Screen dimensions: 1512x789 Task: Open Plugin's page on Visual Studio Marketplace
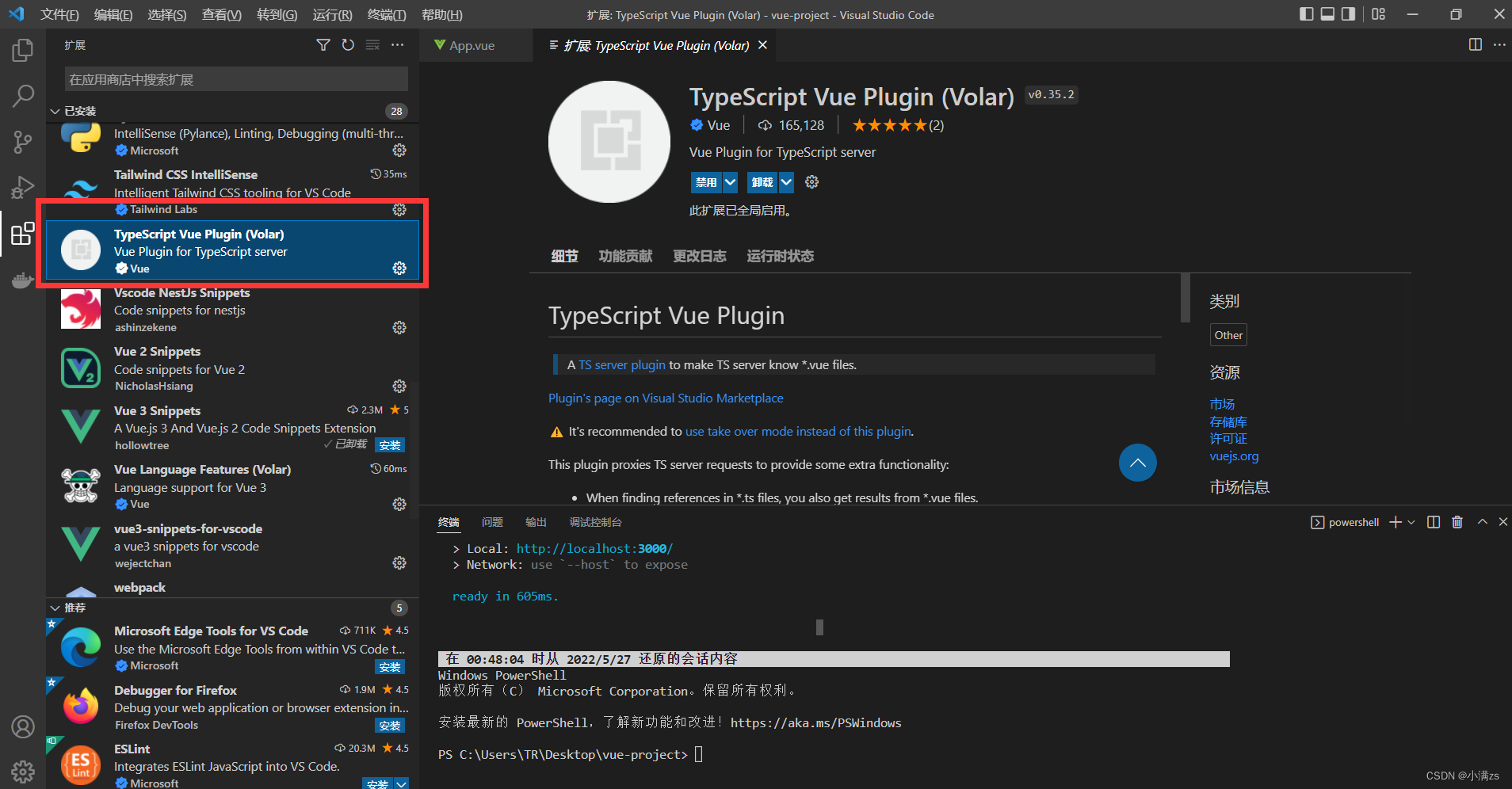[666, 398]
